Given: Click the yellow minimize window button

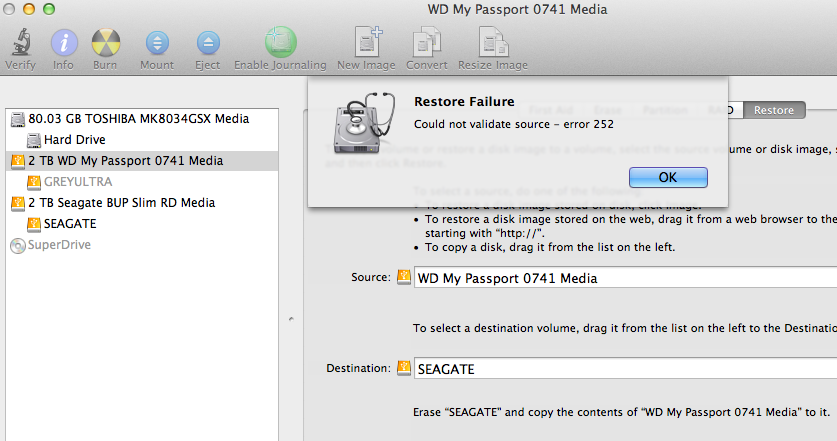Looking at the screenshot, I should [29, 9].
